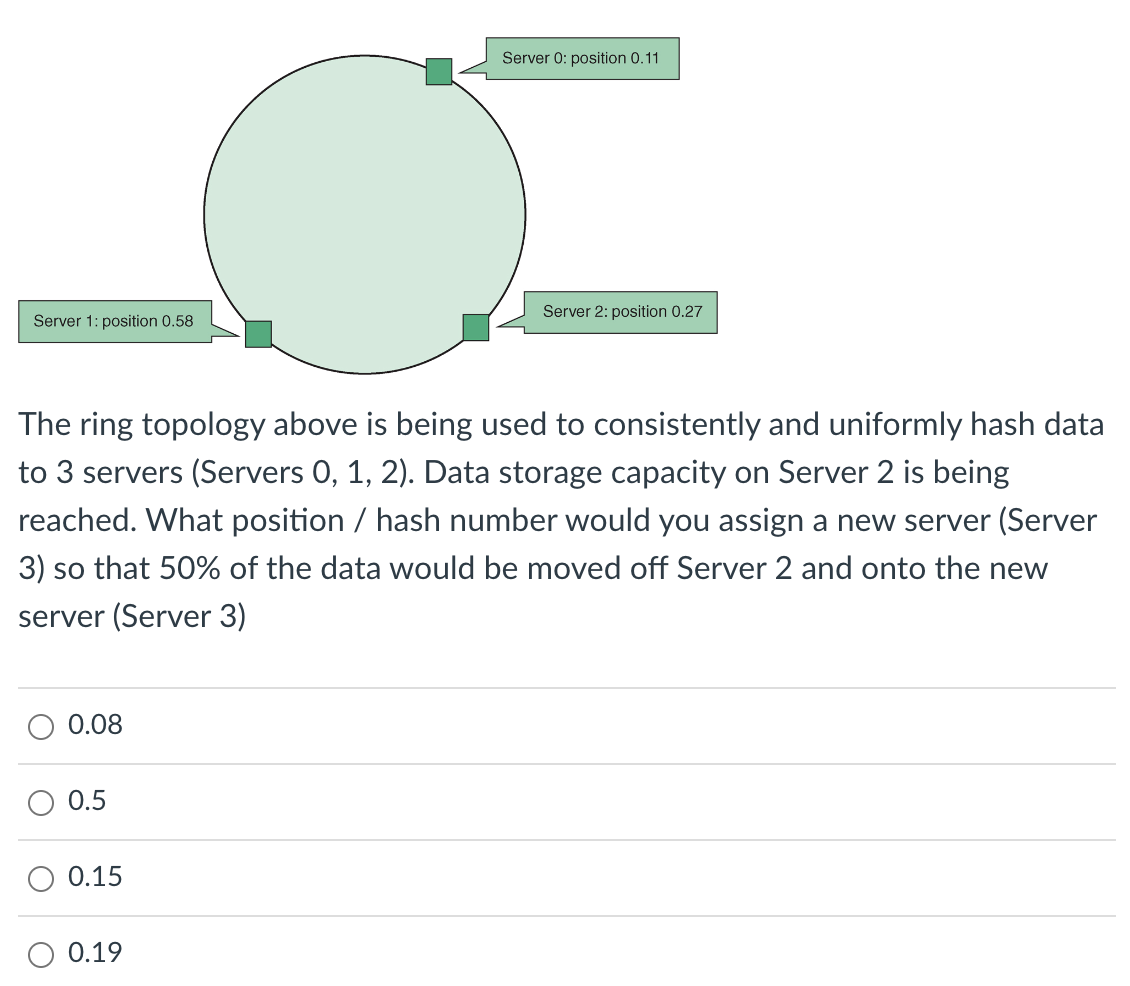
Task: Click the question text paragraph
Action: click(560, 520)
